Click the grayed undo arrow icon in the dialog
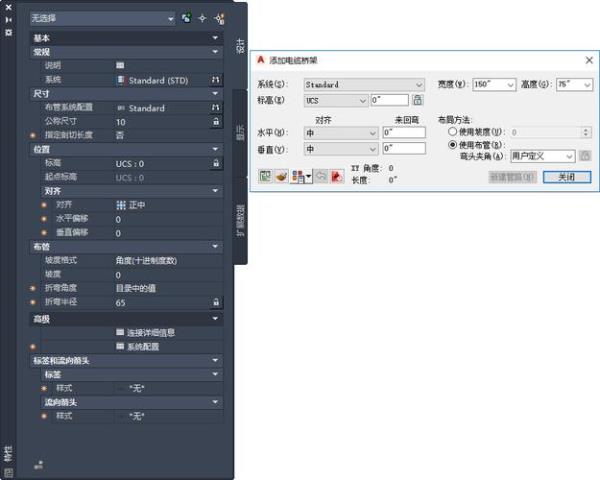The image size is (600, 480). pos(321,176)
